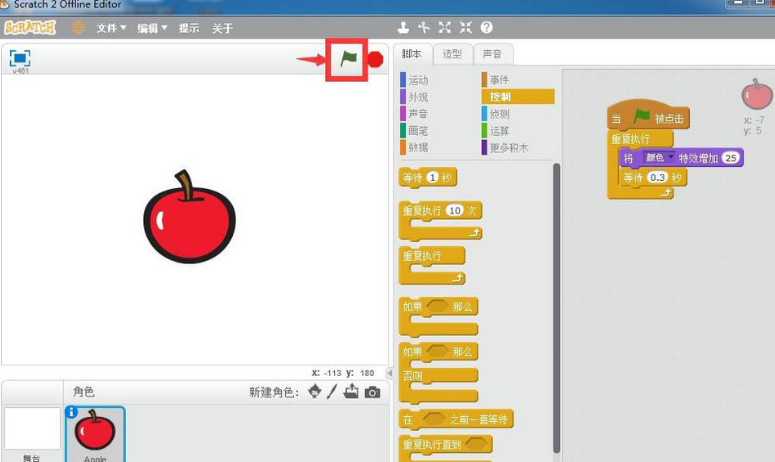
Task: Open the 编辑 menu
Action: (152, 28)
